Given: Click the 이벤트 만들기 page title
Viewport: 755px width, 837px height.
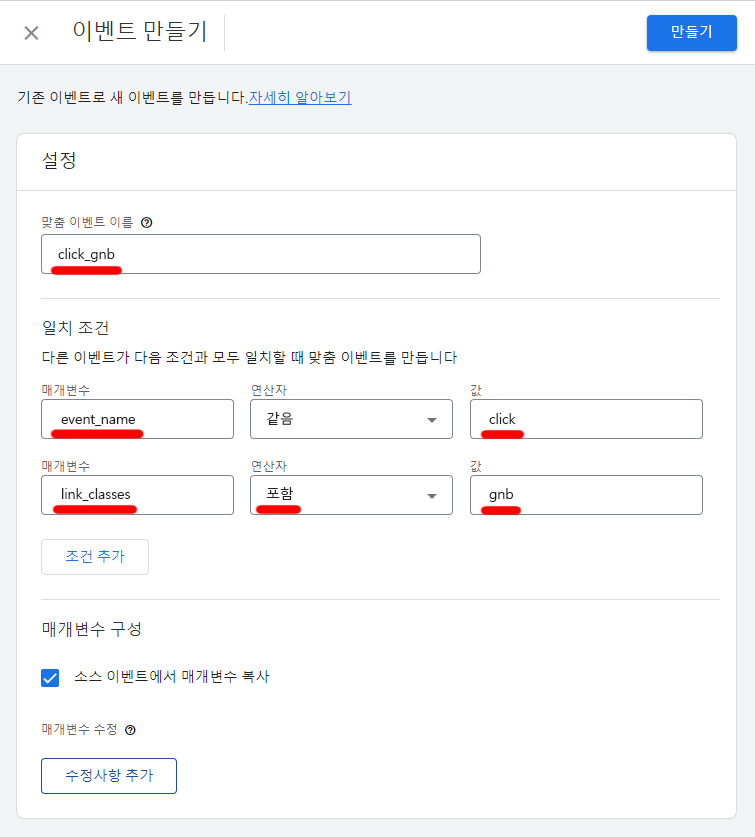Looking at the screenshot, I should click(x=140, y=32).
